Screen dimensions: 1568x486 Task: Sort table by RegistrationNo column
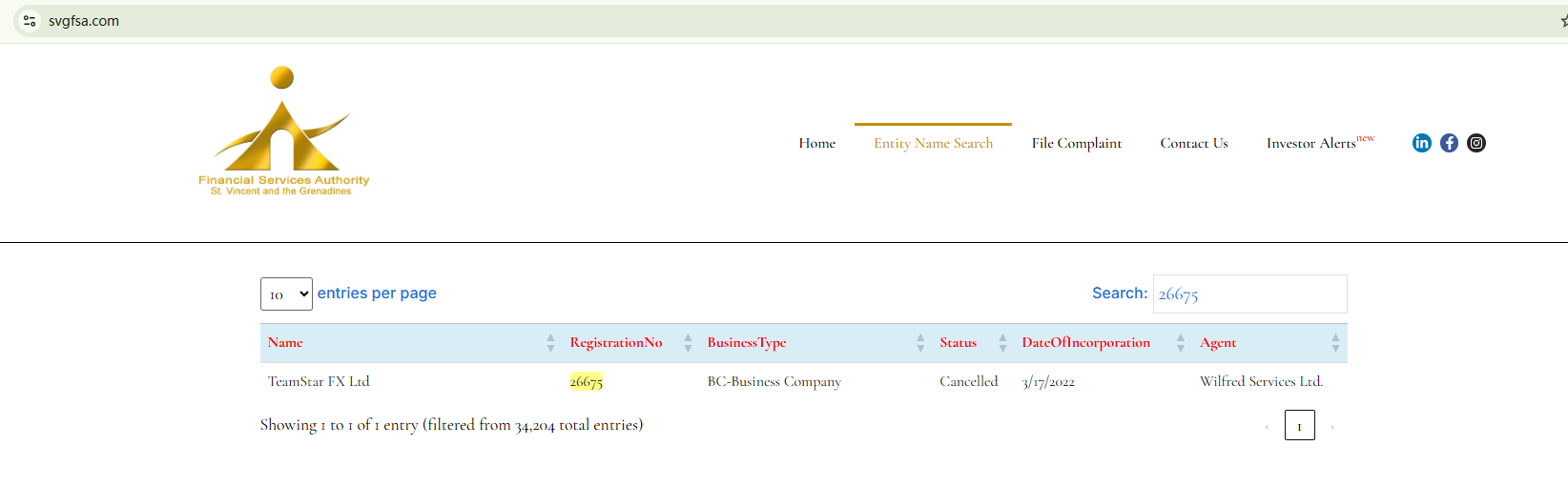631,343
